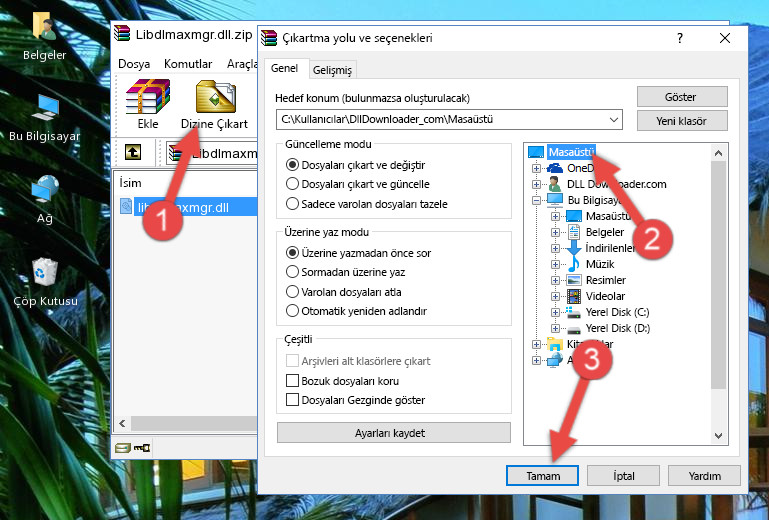
Task: Open Ağ network desktop icon
Action: point(44,199)
